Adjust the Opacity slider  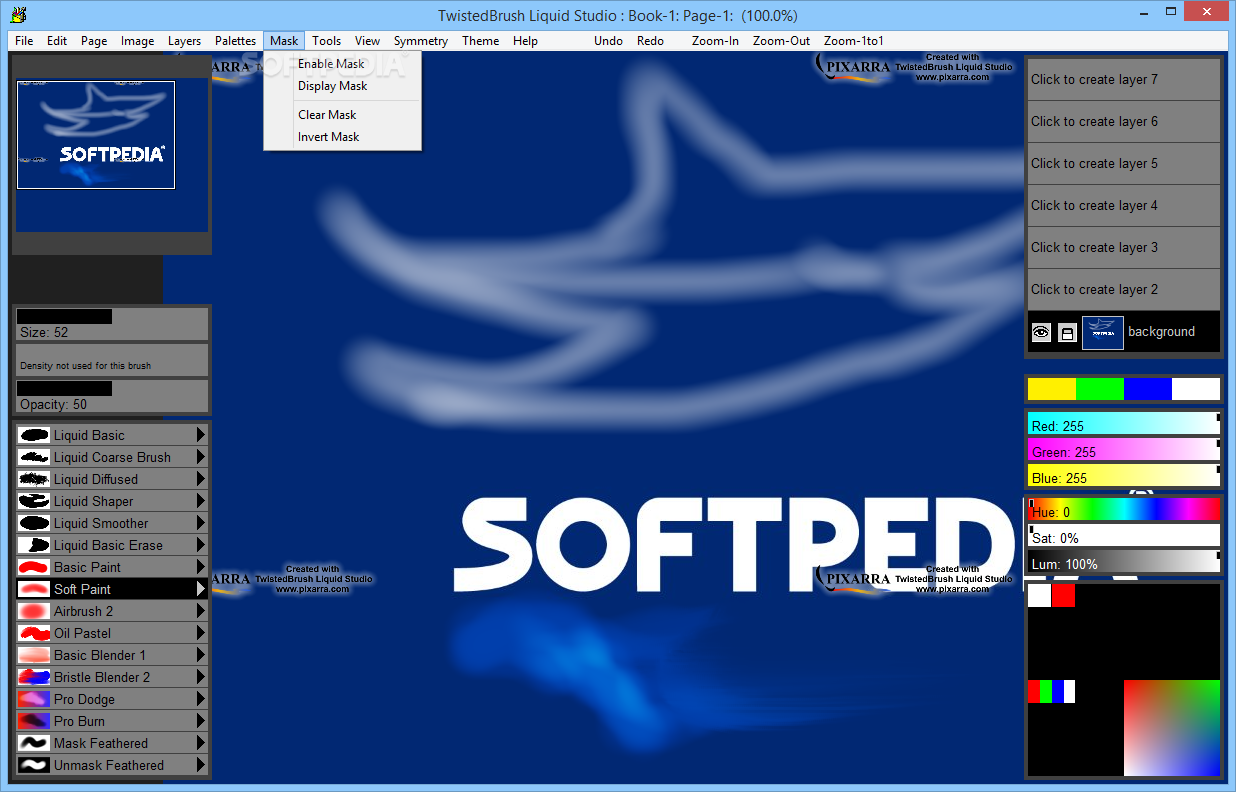[111, 396]
